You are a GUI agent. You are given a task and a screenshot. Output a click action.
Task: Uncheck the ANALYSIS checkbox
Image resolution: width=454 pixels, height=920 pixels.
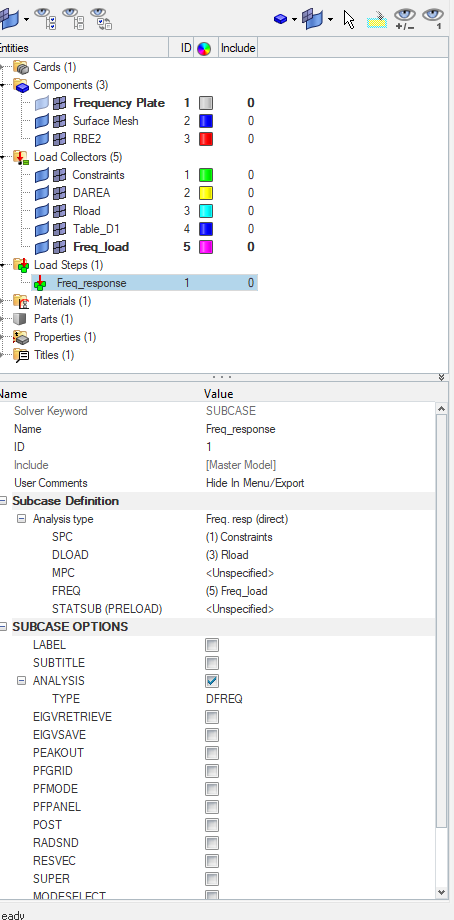pos(212,681)
